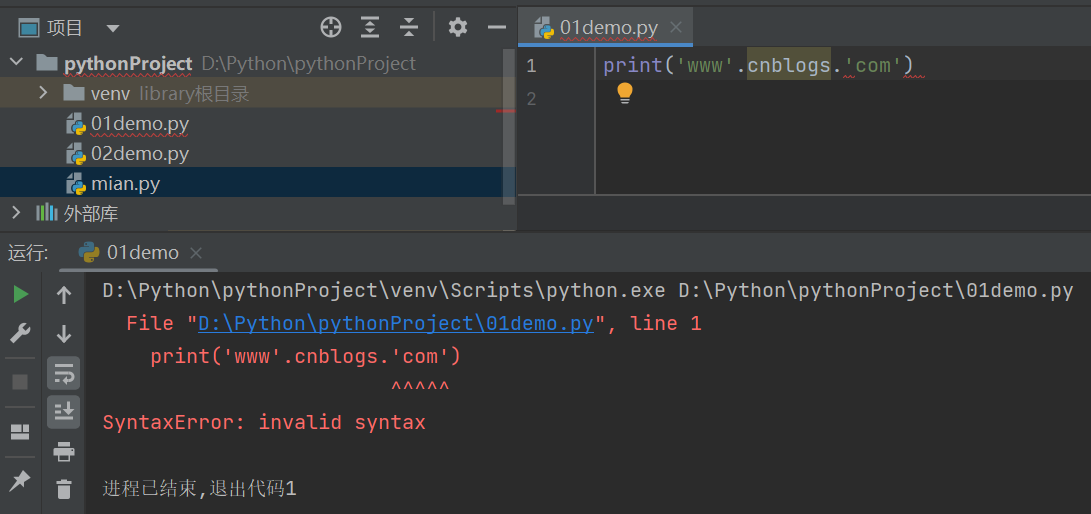Image resolution: width=1091 pixels, height=514 pixels.
Task: Open the 项目 view dropdown
Action: (112, 28)
